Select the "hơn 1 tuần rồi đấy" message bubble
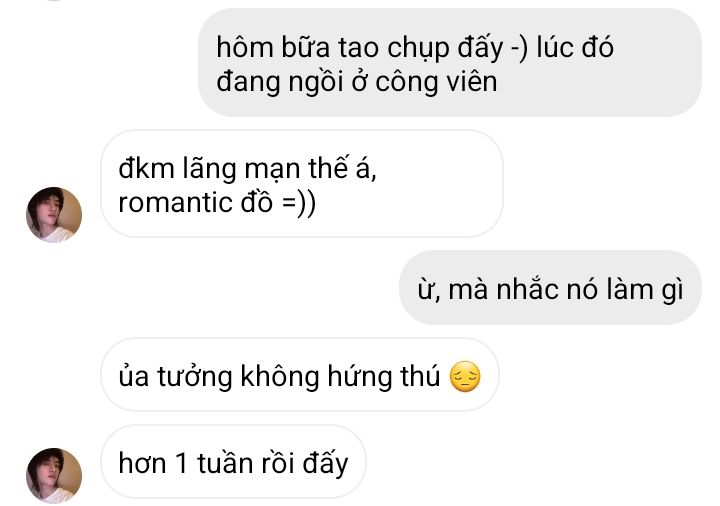This screenshot has height=506, width=720. (x=233, y=461)
